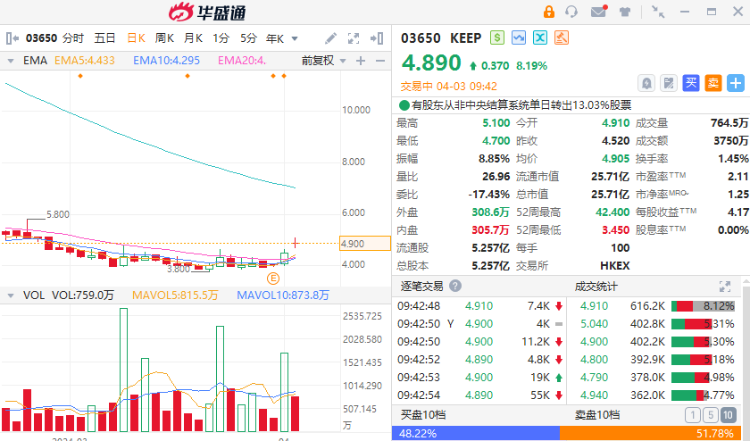The image size is (750, 441).
Task: Click trade row at 09:42:54
Action: point(480,395)
